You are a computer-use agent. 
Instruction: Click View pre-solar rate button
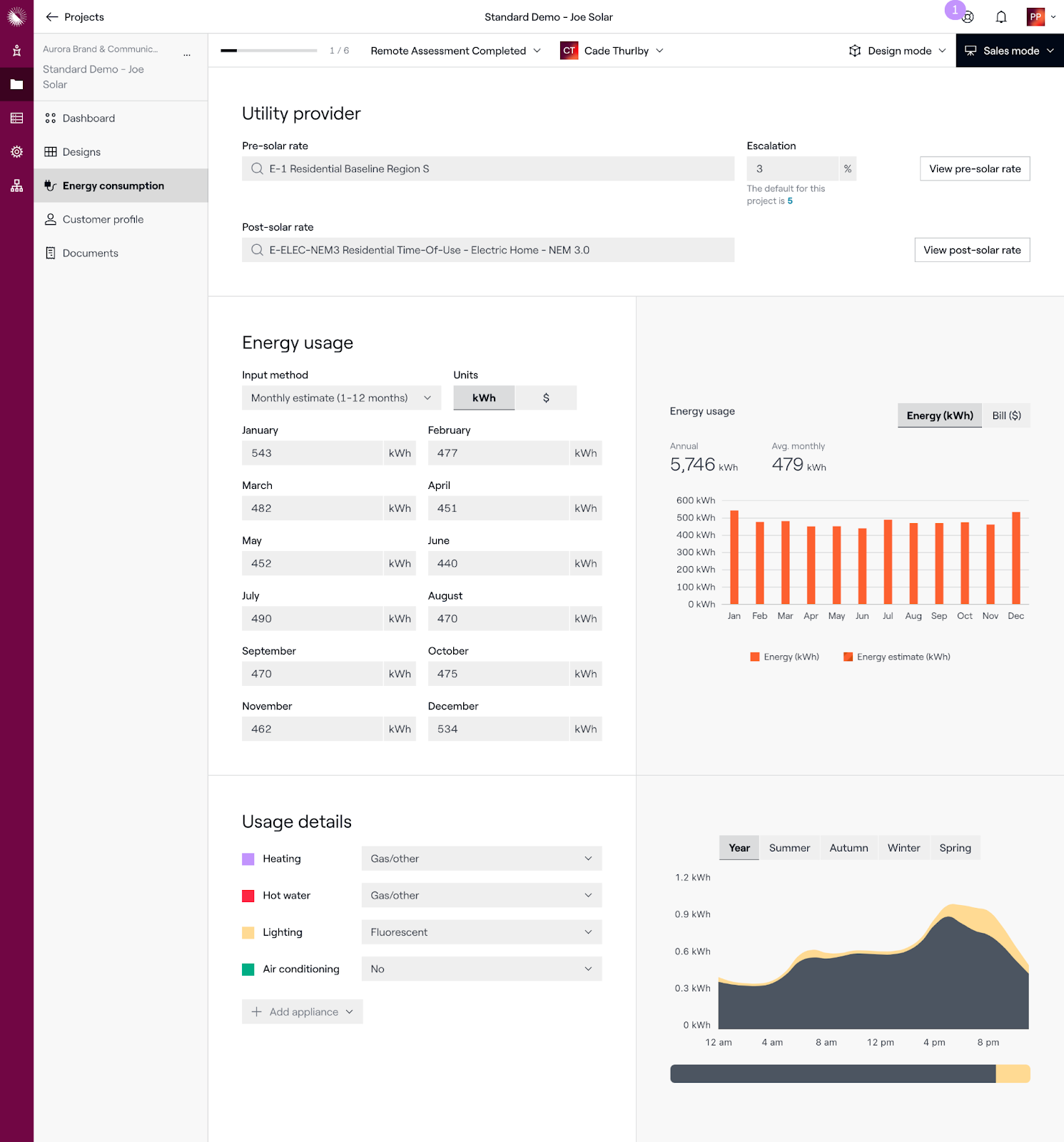pyautogui.click(x=975, y=169)
